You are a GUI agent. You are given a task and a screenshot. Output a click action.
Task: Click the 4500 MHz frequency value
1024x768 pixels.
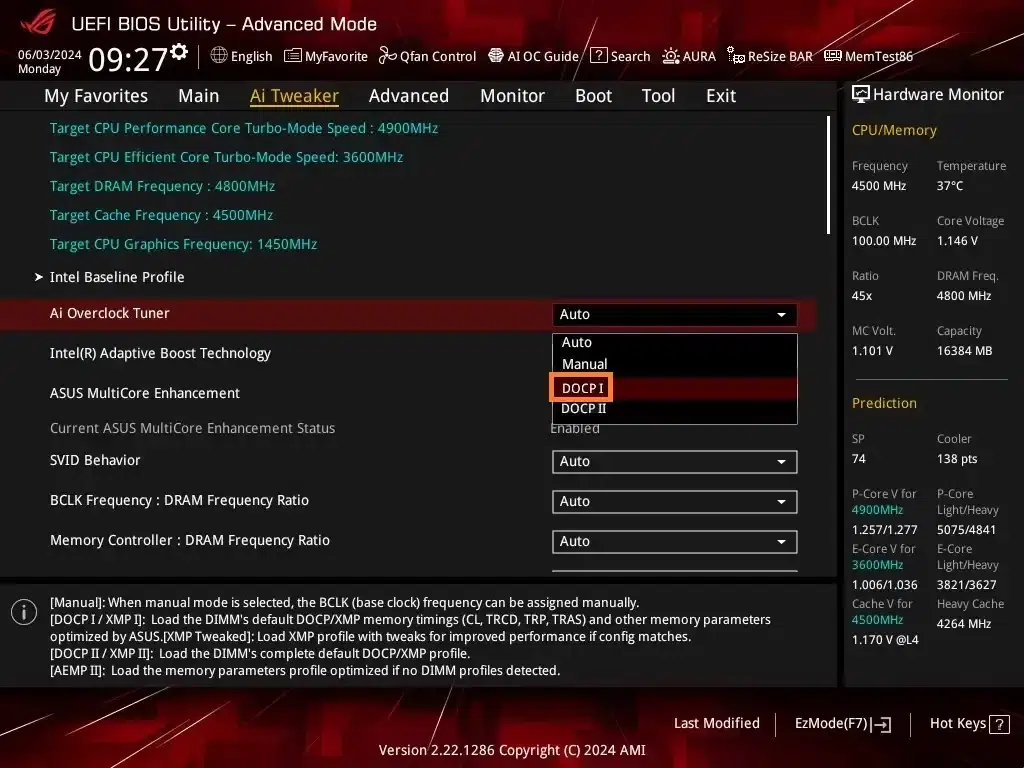pyautogui.click(x=879, y=186)
